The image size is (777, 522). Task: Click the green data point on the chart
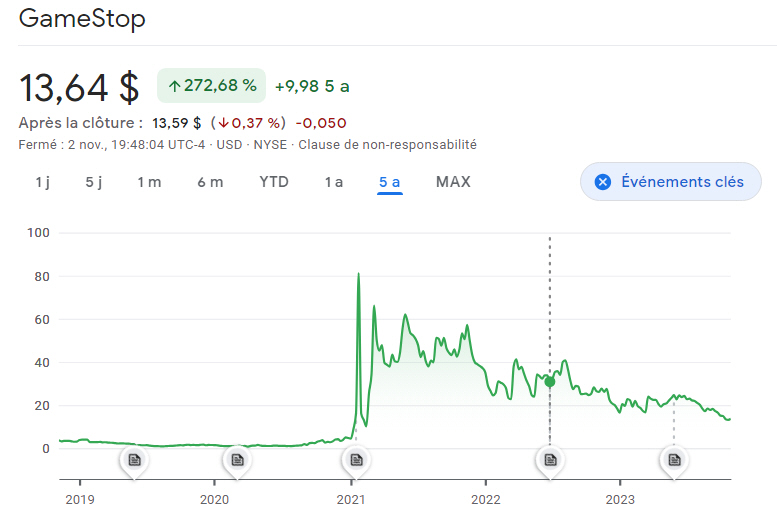(549, 382)
